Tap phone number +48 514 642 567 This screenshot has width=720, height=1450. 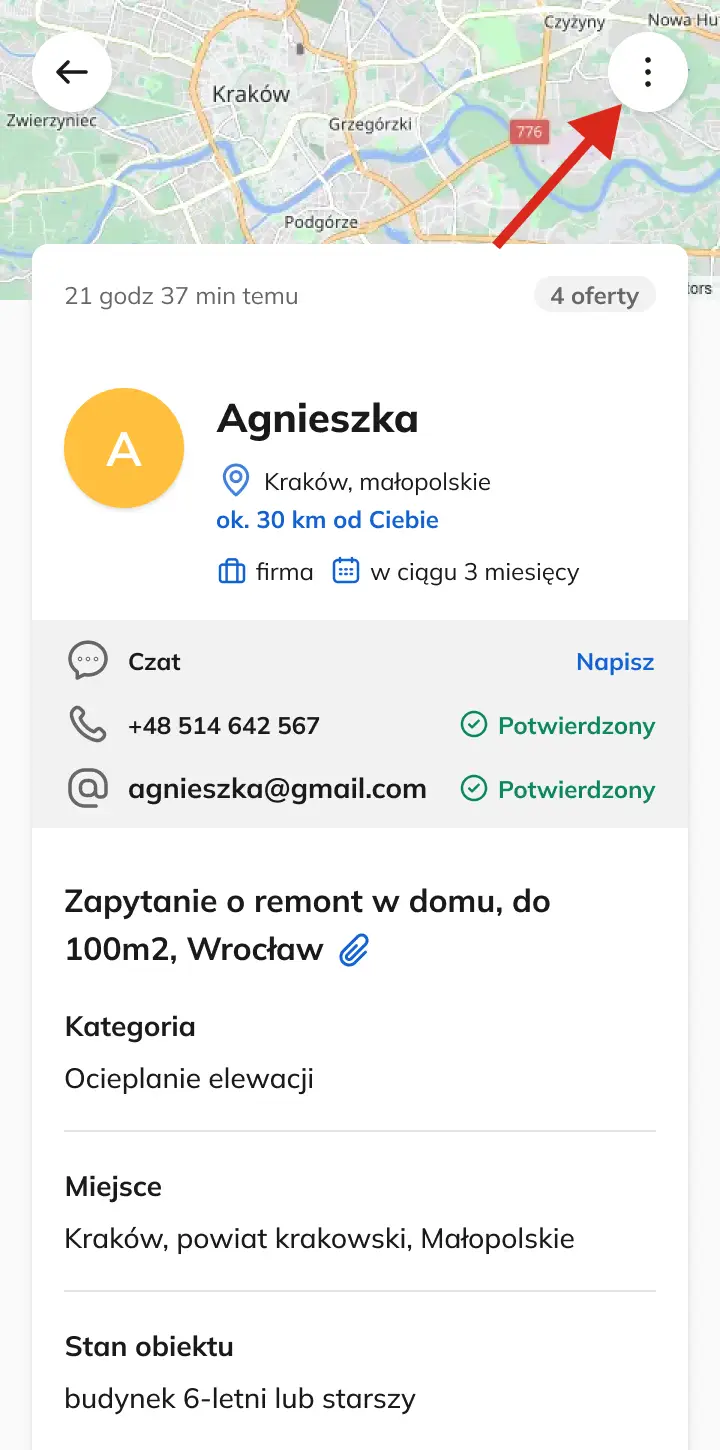tap(224, 726)
